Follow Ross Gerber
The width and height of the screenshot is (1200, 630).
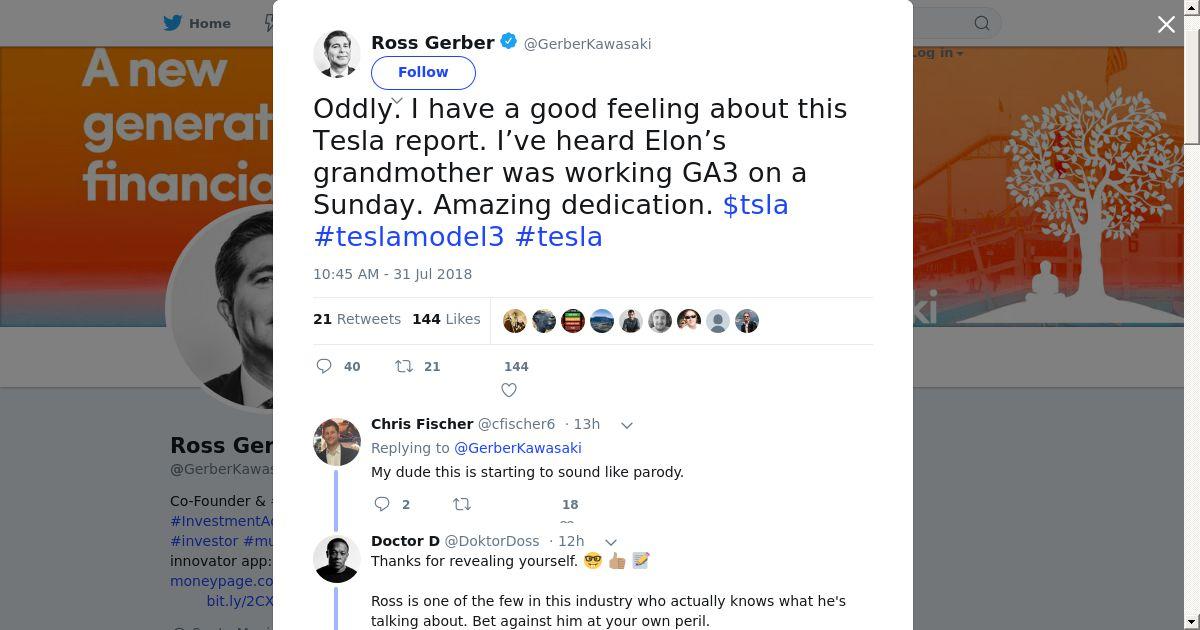[423, 72]
